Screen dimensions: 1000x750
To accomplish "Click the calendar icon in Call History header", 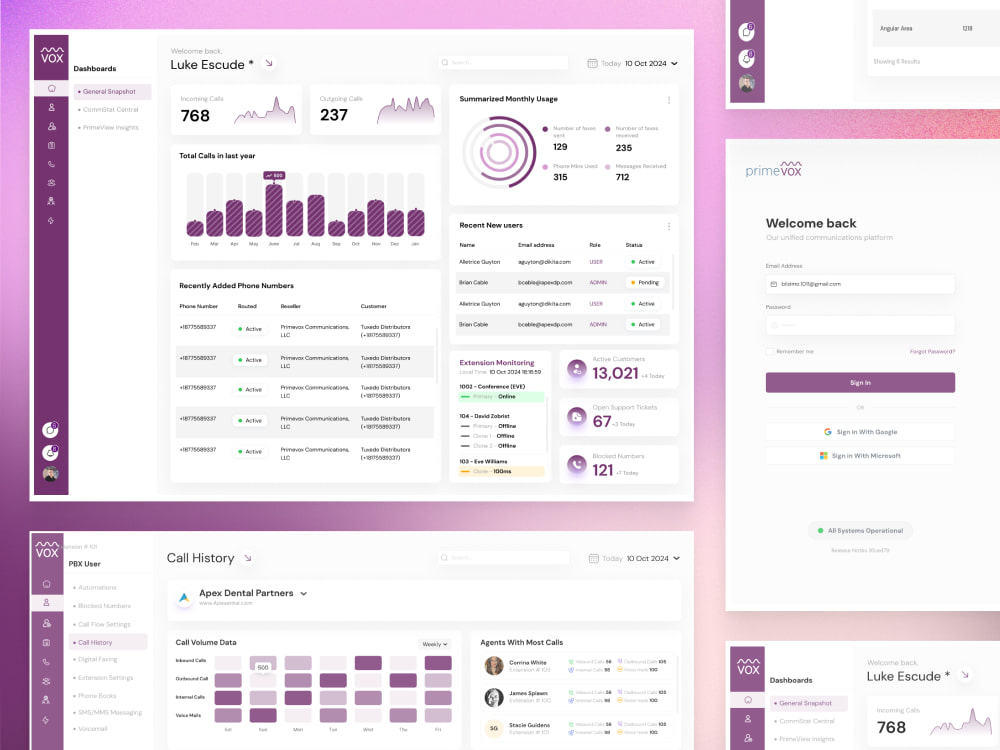I will pos(594,558).
